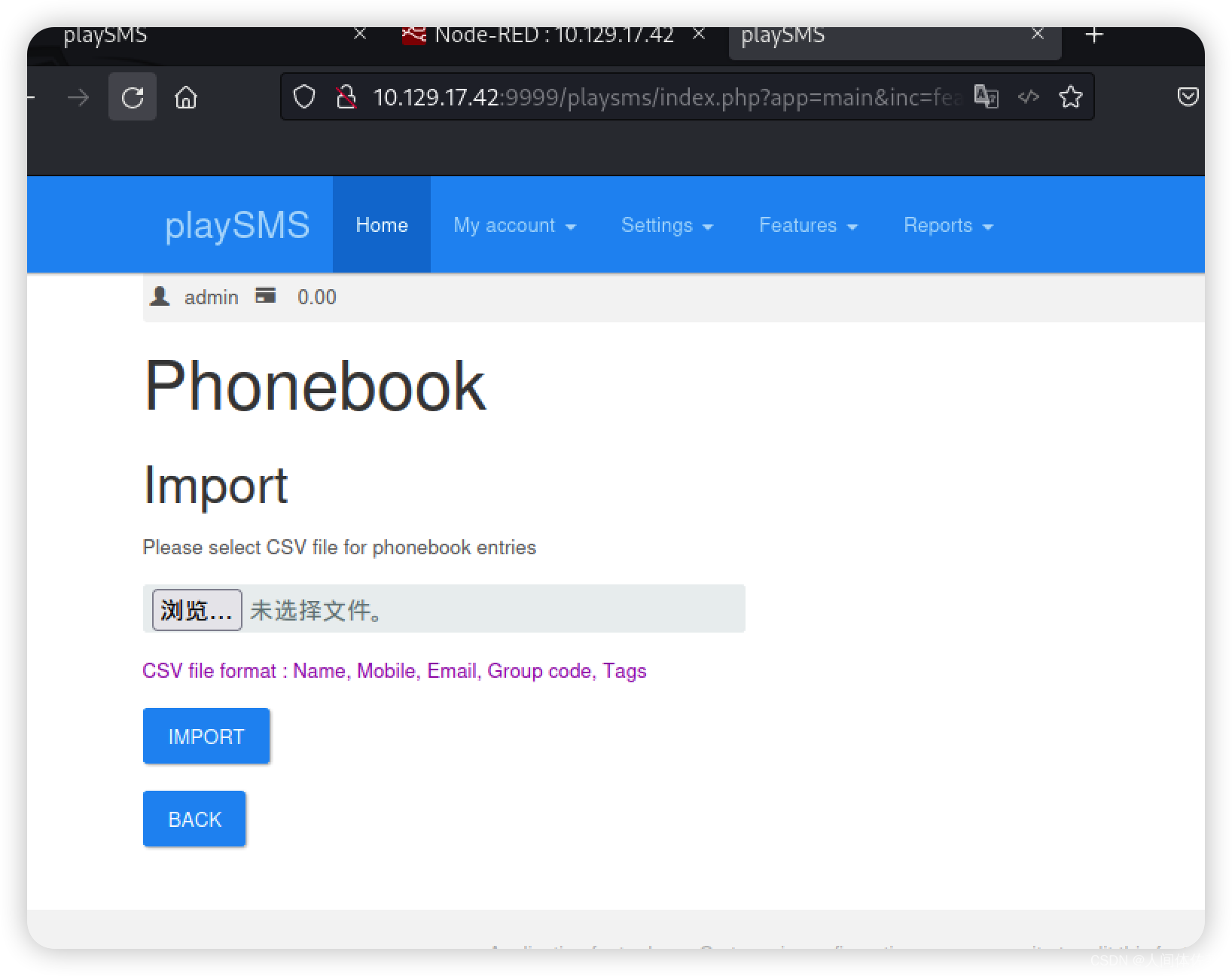Click the translate page icon
The width and height of the screenshot is (1232, 976).
click(x=986, y=96)
